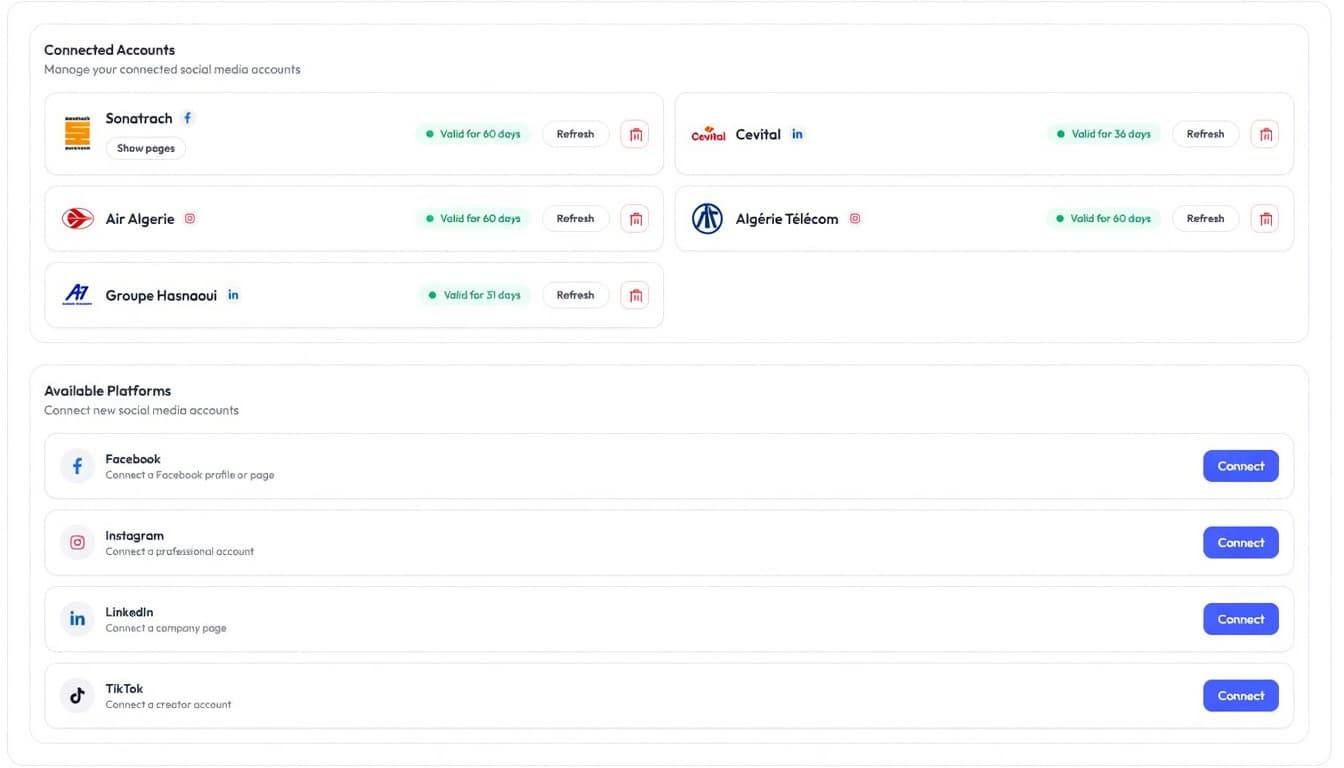Click the Algérie Télécom logo
This screenshot has width=1344, height=768.
point(707,218)
